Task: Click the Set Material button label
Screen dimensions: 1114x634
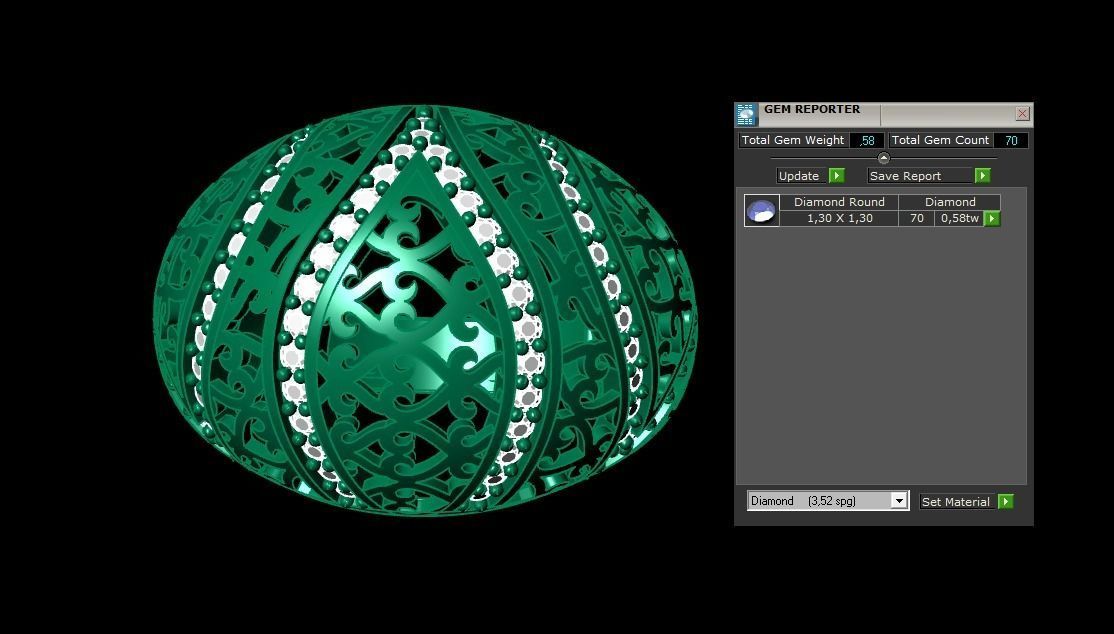Action: (x=956, y=502)
